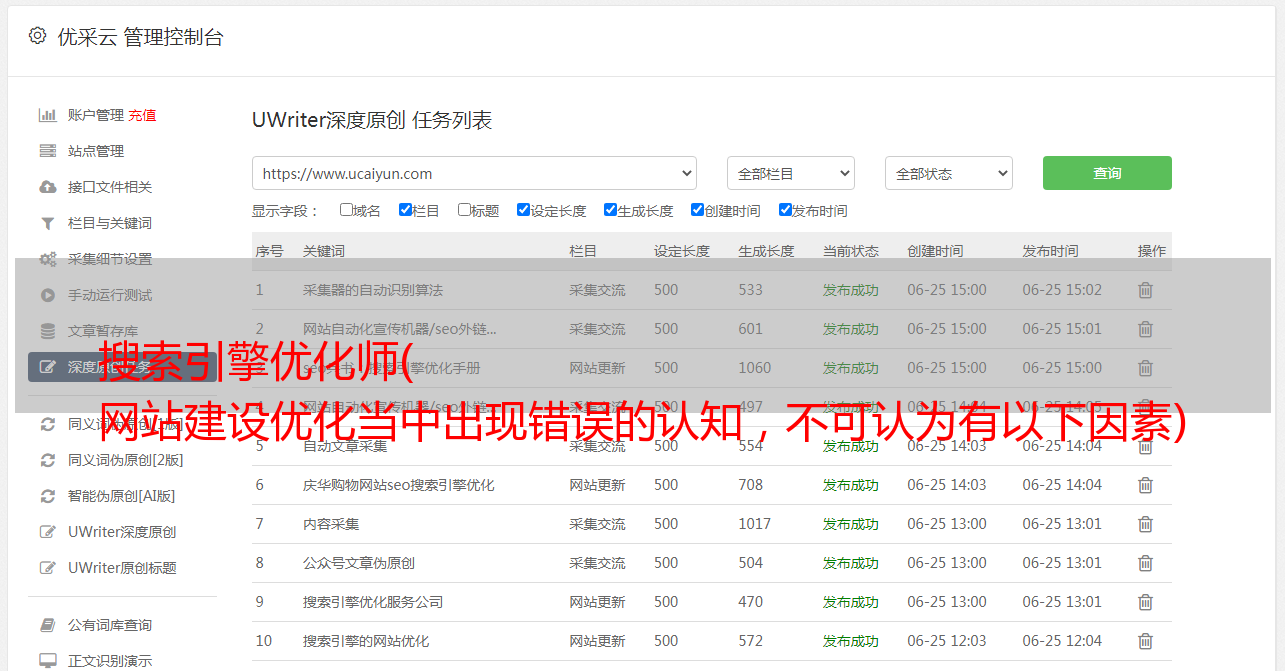This screenshot has height=671, width=1285.
Task: Click the edit icon beside UWriter深度原创
Action: point(47,532)
